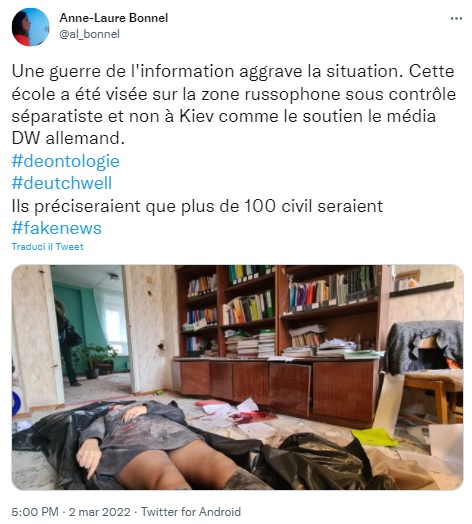
Task: Open the #deontologie hashtag
Action: [66, 161]
